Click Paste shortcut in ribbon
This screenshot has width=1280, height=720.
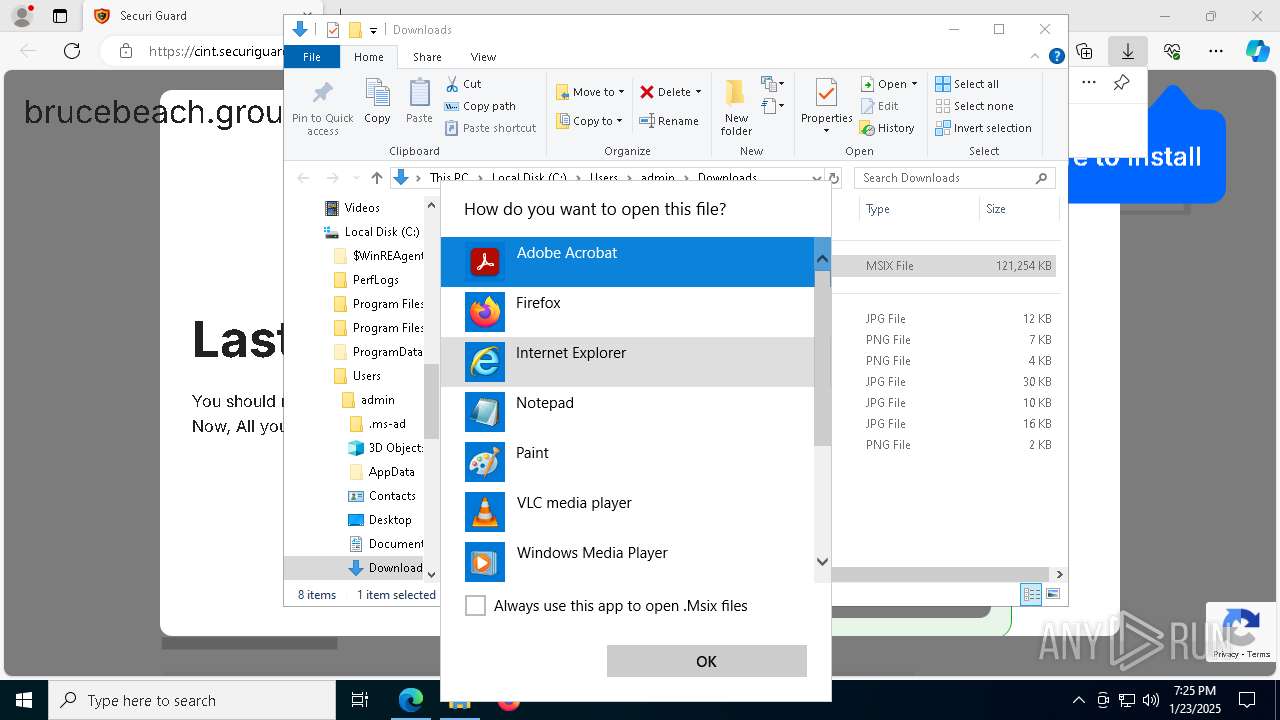491,128
